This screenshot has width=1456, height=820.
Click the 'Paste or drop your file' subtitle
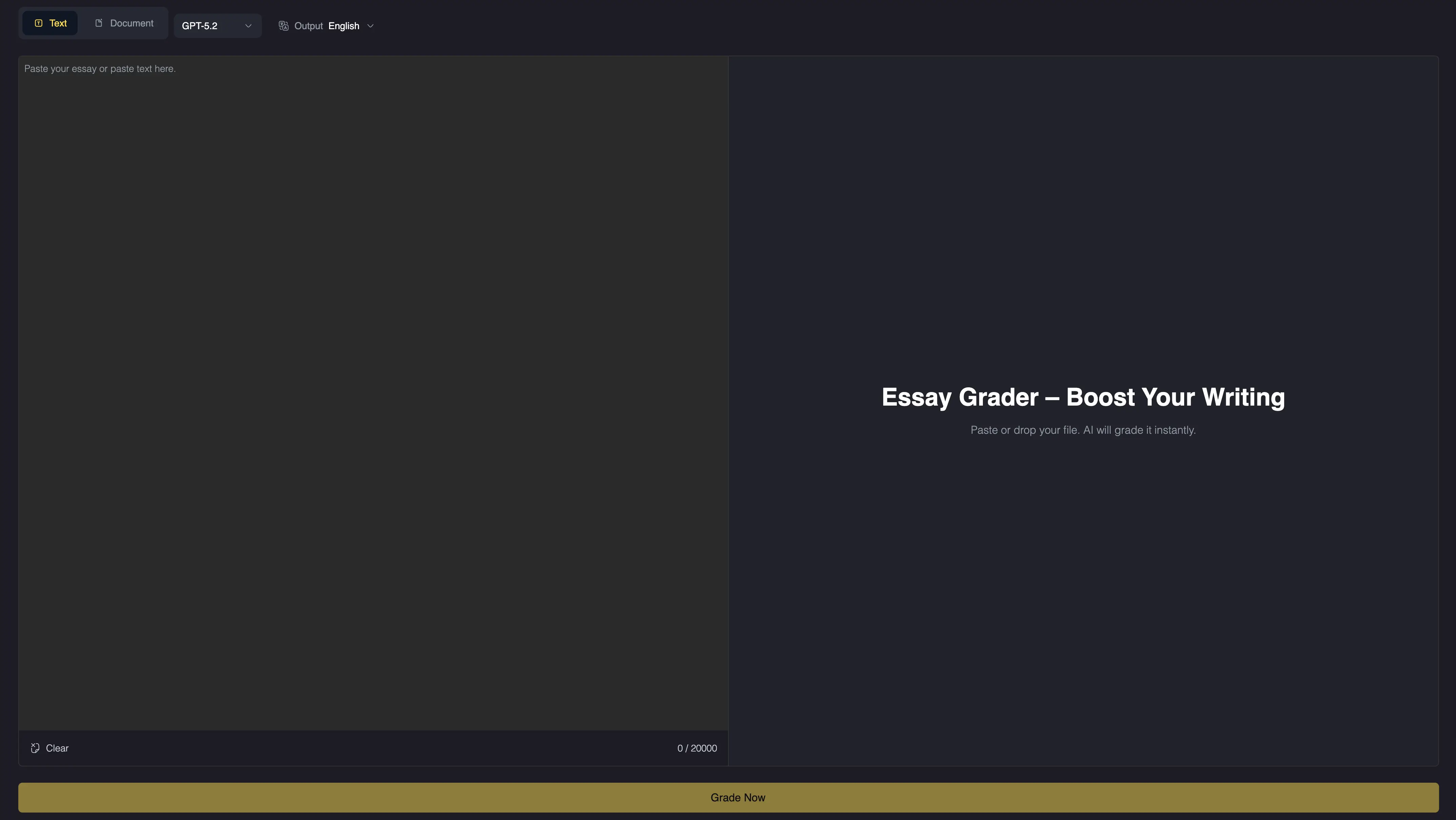tap(1083, 430)
